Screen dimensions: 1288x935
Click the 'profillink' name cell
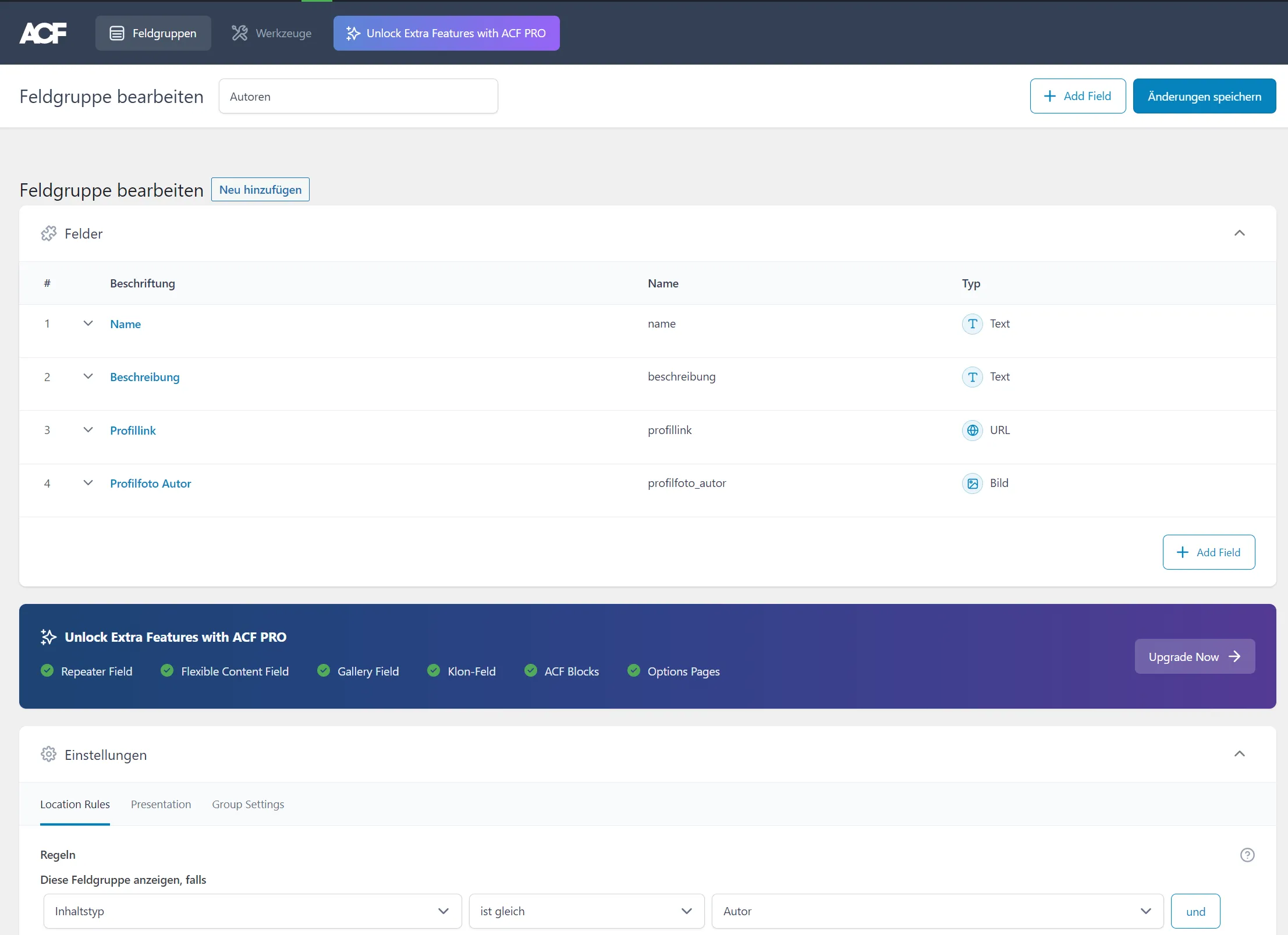click(670, 430)
